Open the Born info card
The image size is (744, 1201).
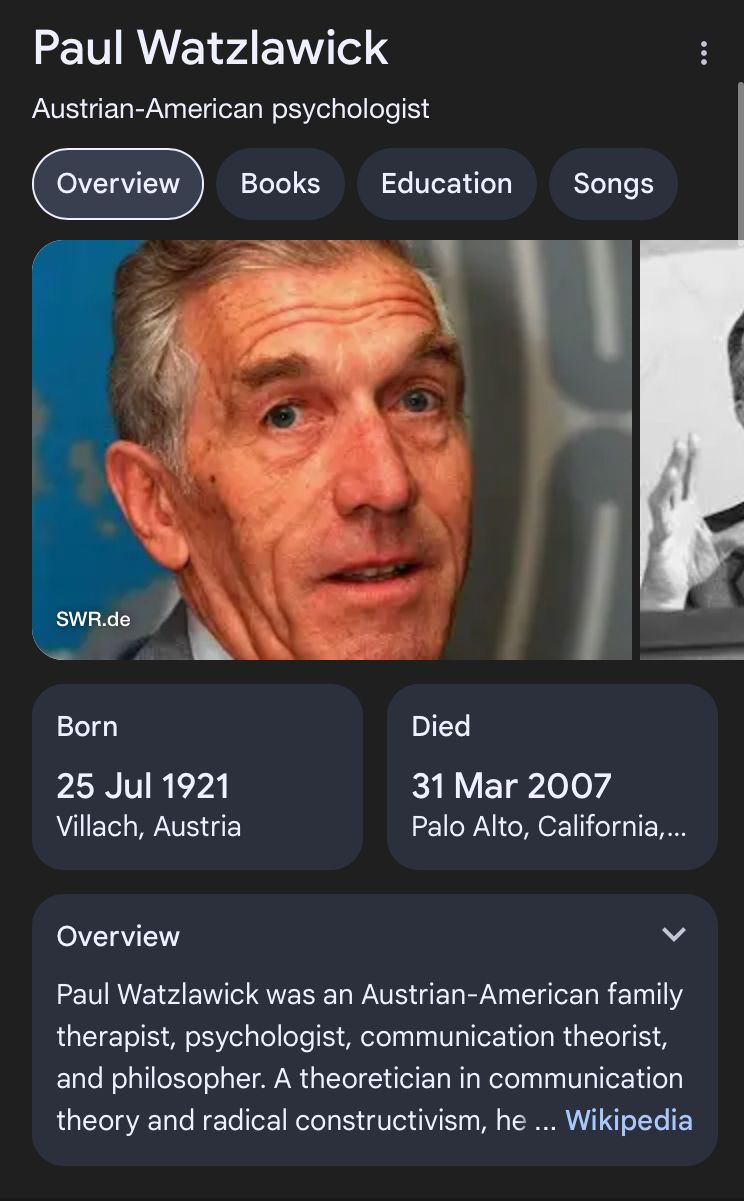point(197,776)
